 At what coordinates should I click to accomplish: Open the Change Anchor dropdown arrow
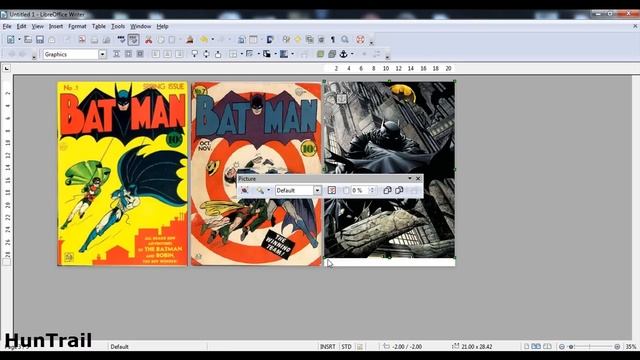(352, 54)
